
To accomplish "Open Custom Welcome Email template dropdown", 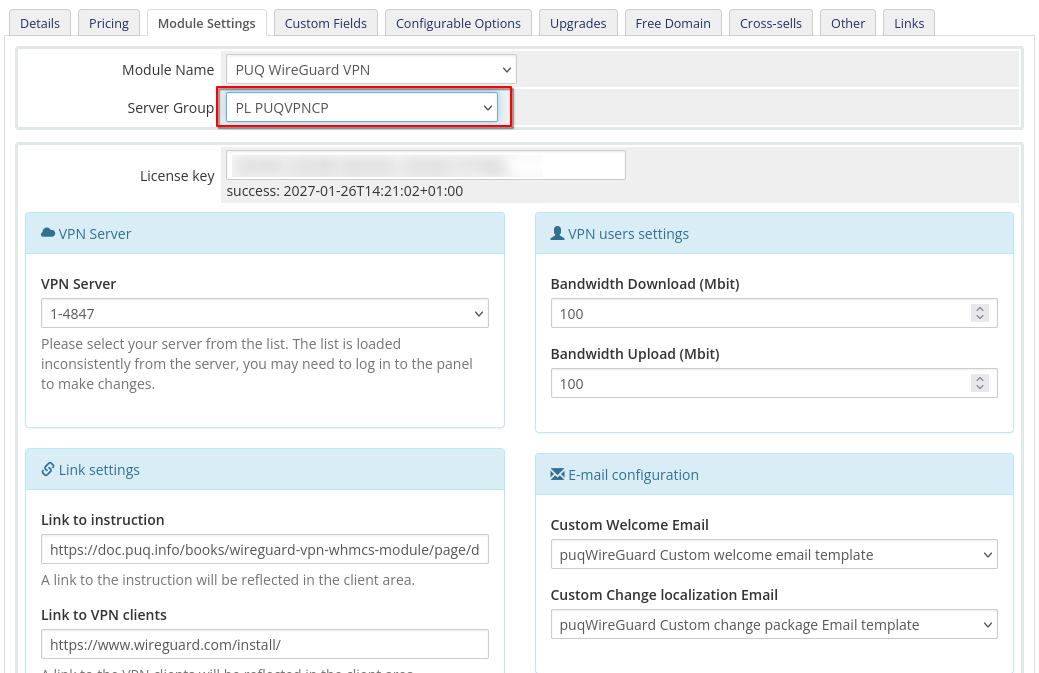I will (773, 554).
